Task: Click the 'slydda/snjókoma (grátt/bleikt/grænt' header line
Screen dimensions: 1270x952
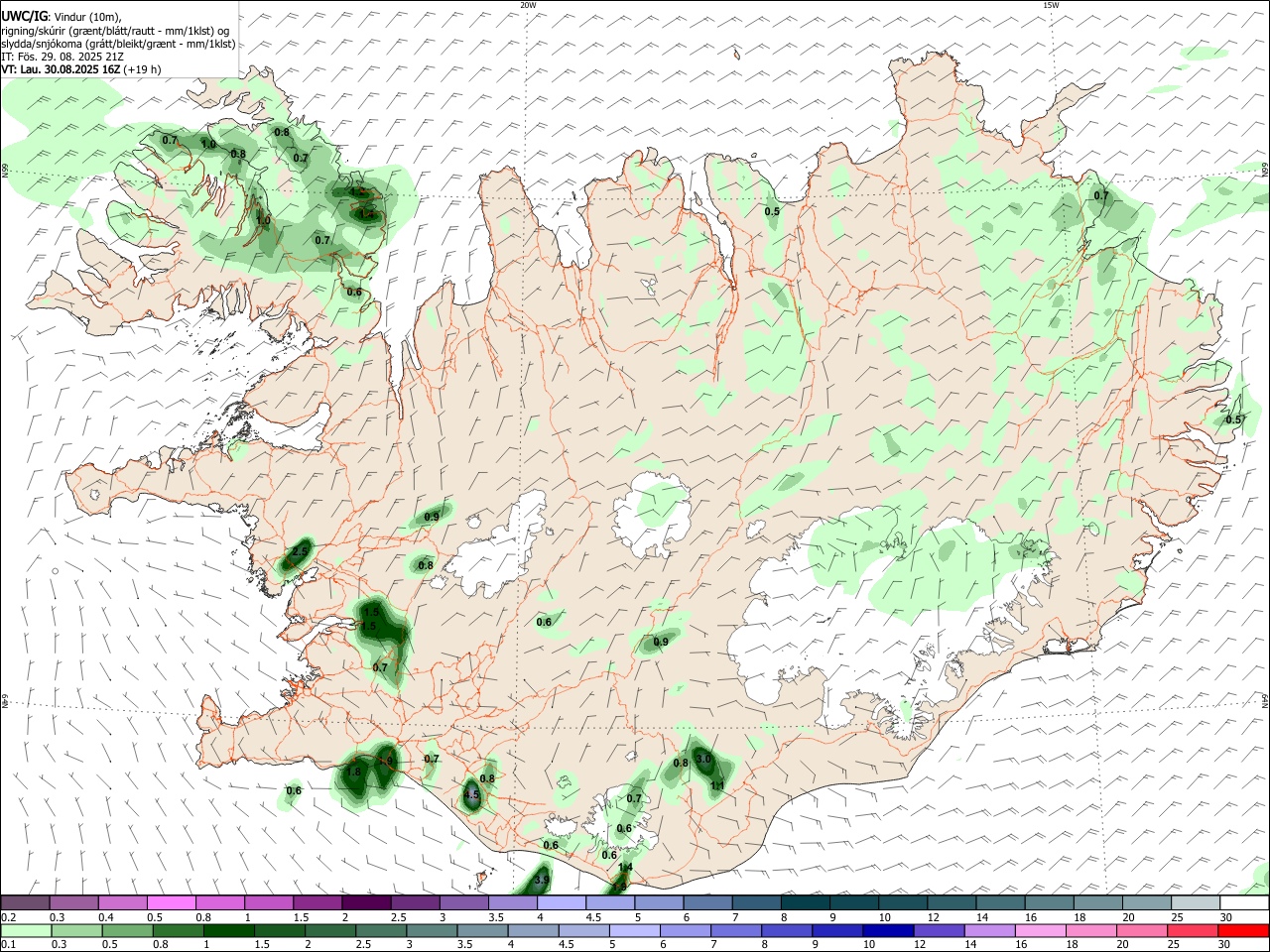Action: [118, 44]
